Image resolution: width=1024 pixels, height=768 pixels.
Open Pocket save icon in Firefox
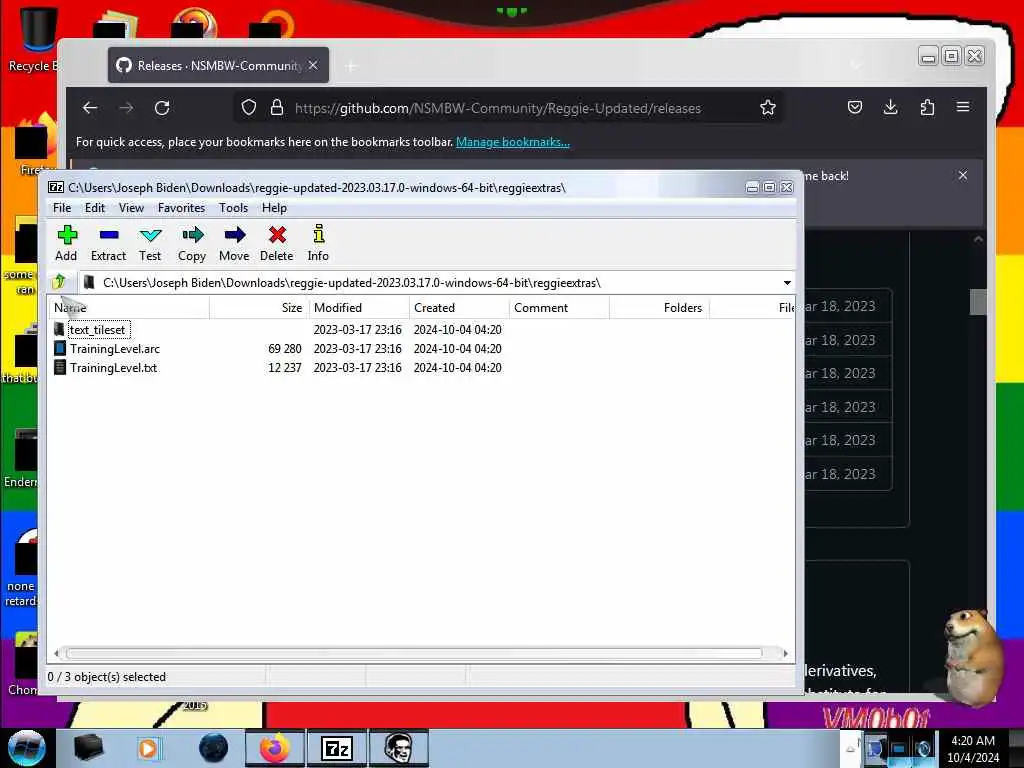(x=855, y=107)
